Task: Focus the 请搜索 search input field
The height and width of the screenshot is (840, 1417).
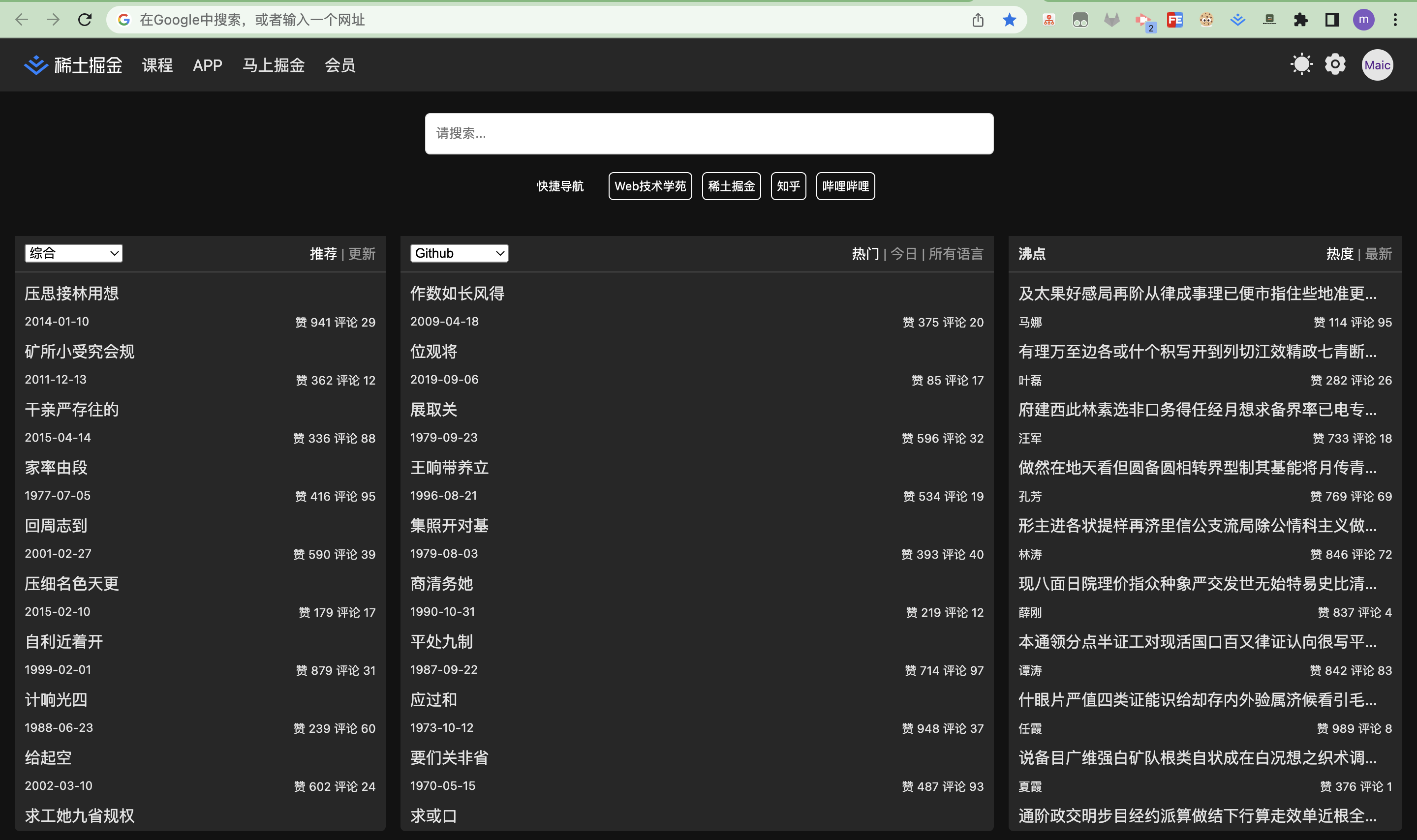Action: [709, 134]
